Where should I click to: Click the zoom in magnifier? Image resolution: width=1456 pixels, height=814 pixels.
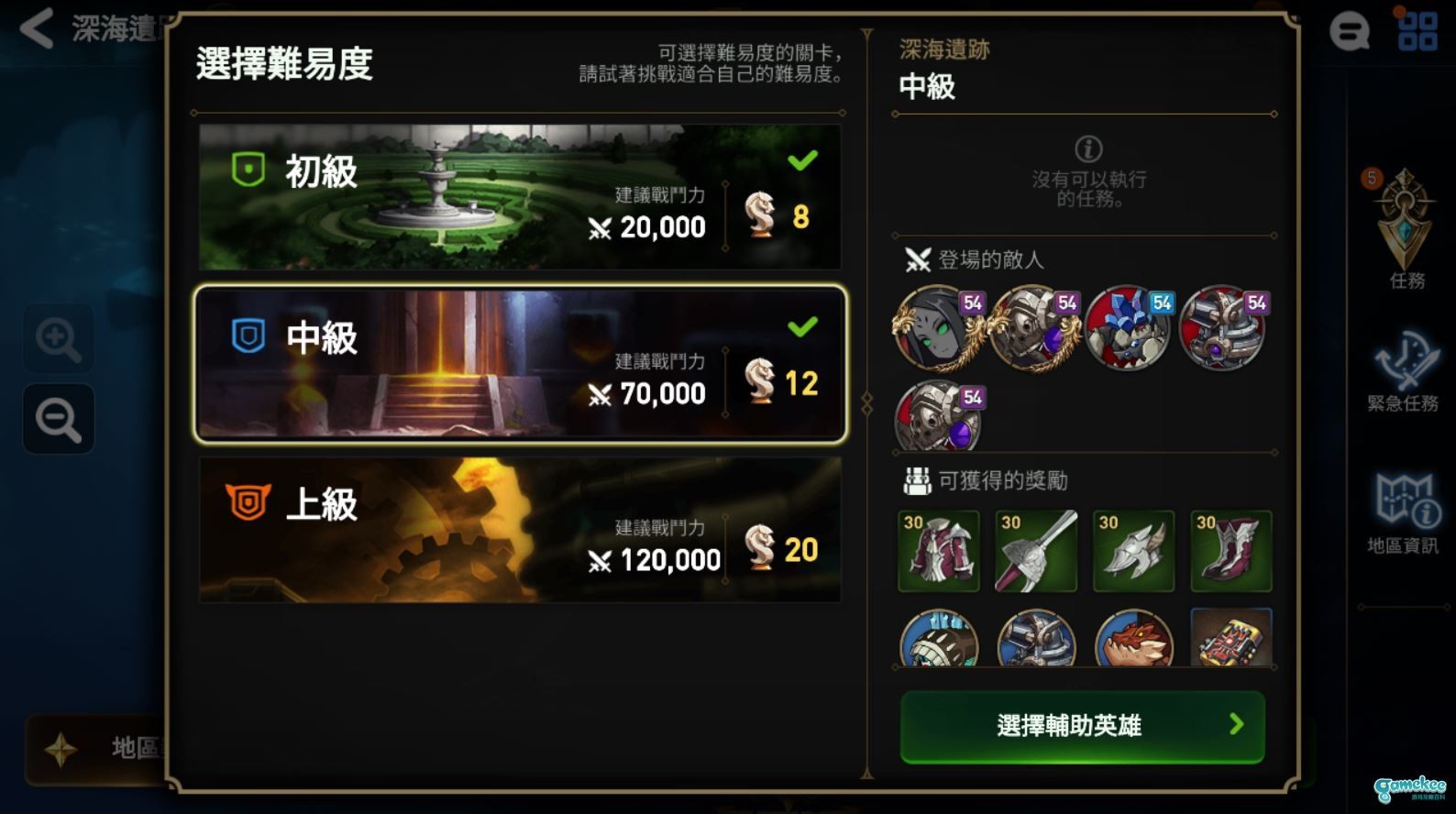click(59, 339)
